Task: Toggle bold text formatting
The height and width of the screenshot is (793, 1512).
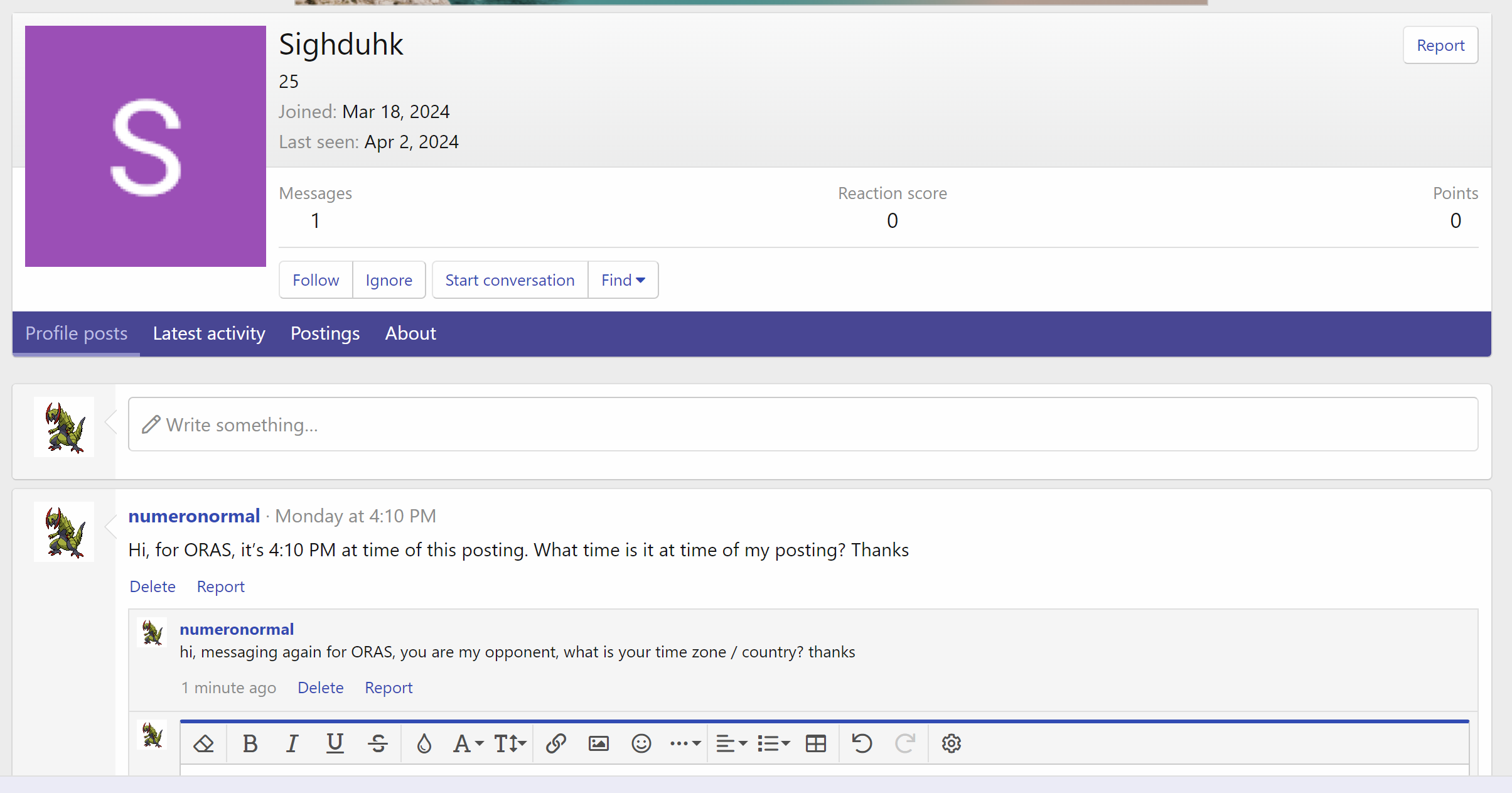Action: (x=250, y=743)
